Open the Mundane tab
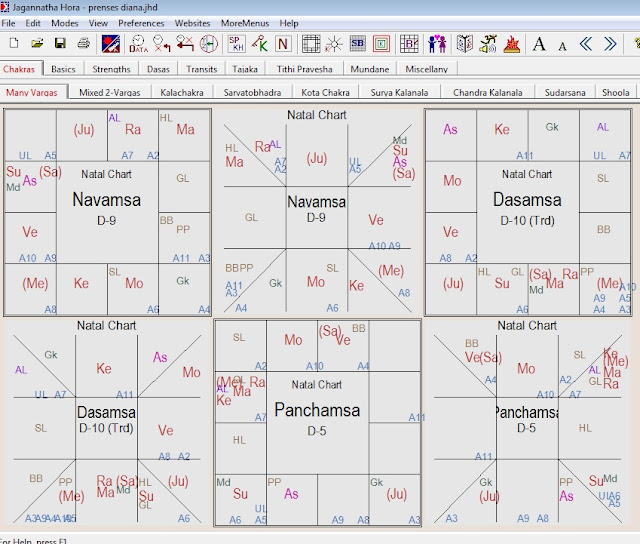The height and width of the screenshot is (544, 640). click(370, 69)
